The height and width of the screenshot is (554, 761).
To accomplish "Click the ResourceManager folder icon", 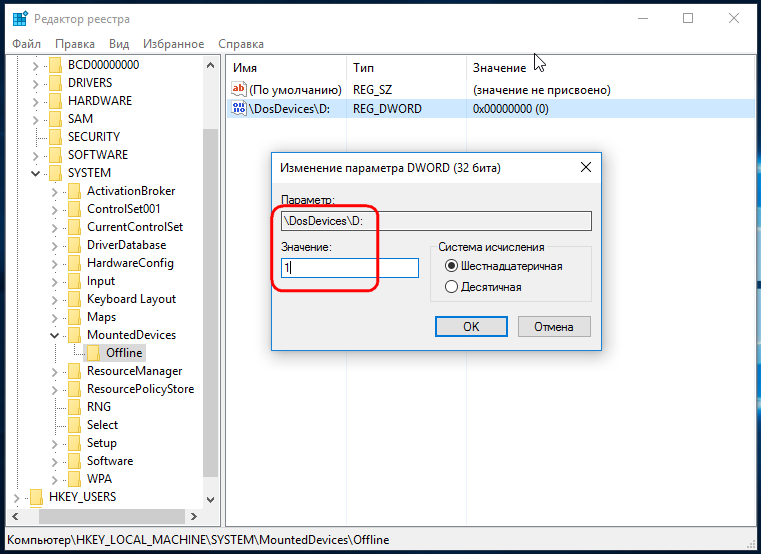I will 75,371.
